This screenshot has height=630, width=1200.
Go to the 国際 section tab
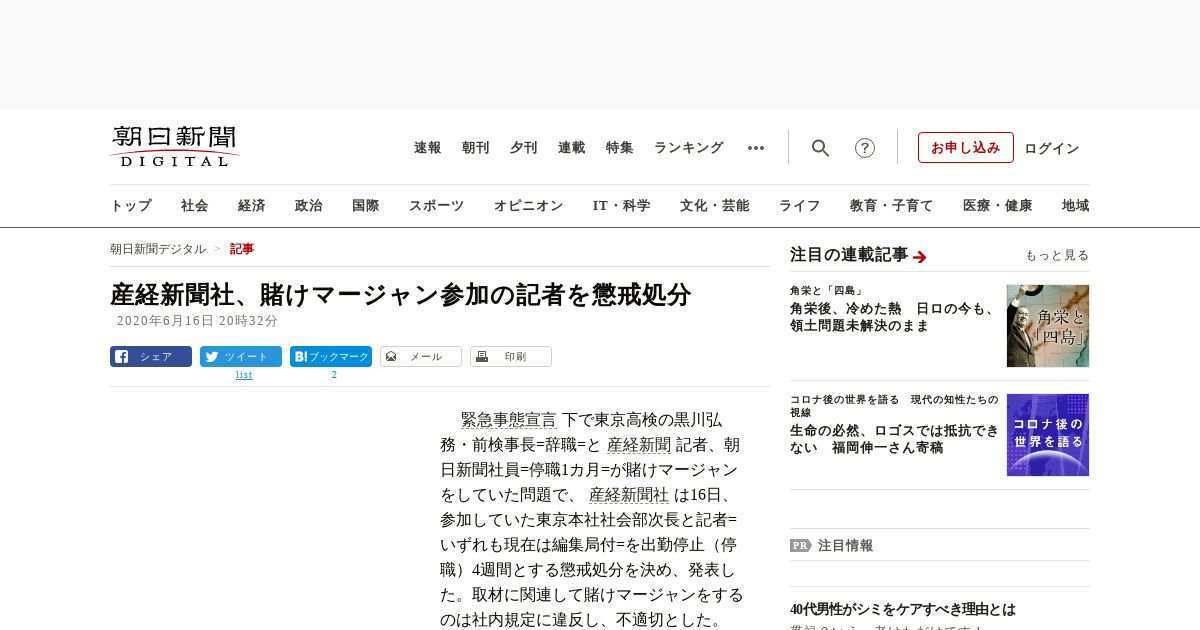(366, 206)
